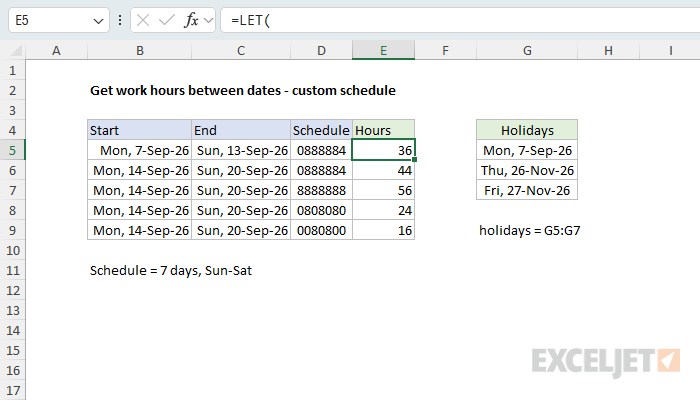Click start date Mon, 14-Sep-26 in row 6
The image size is (700, 400).
140,171
